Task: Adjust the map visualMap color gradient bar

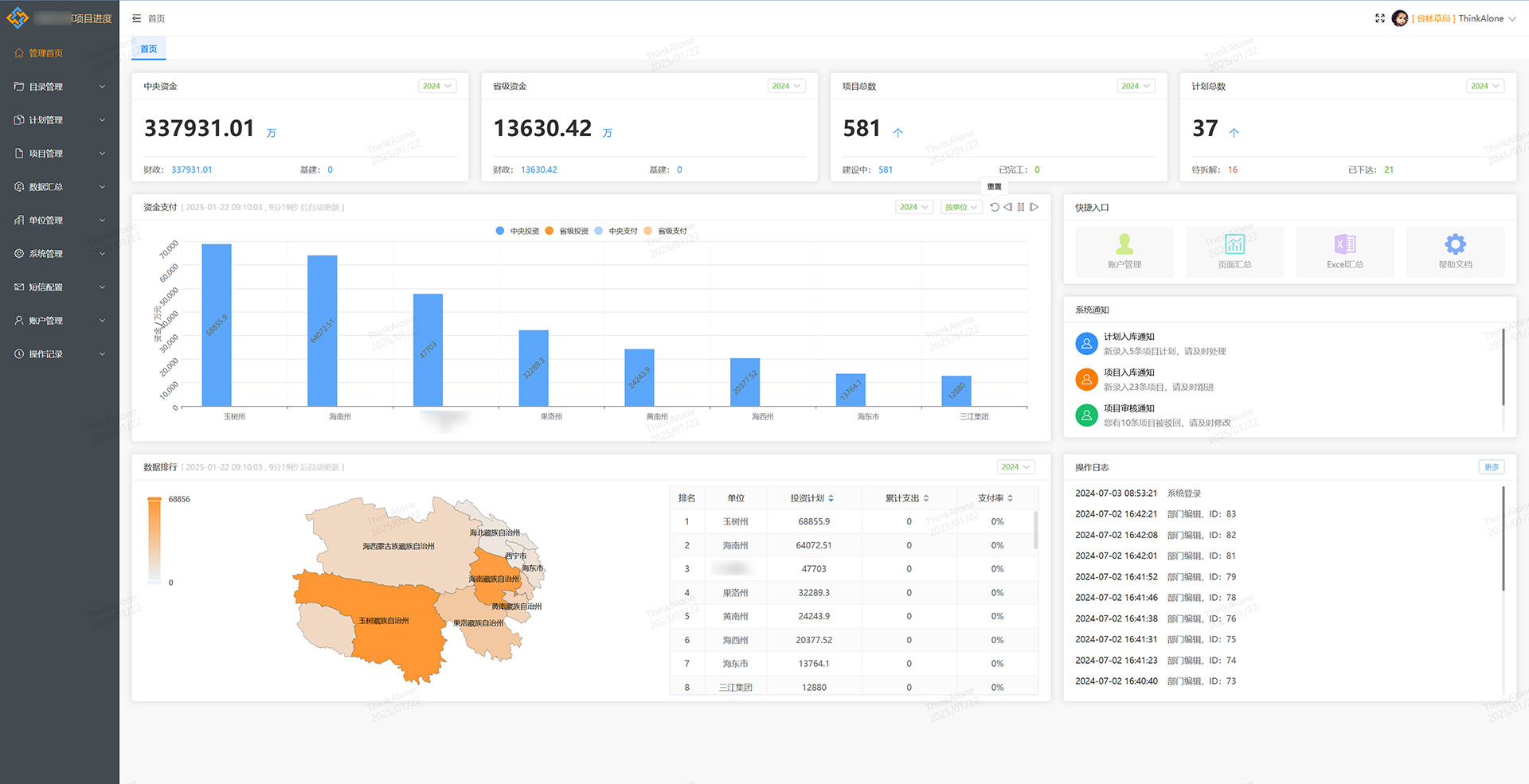Action: coord(154,541)
